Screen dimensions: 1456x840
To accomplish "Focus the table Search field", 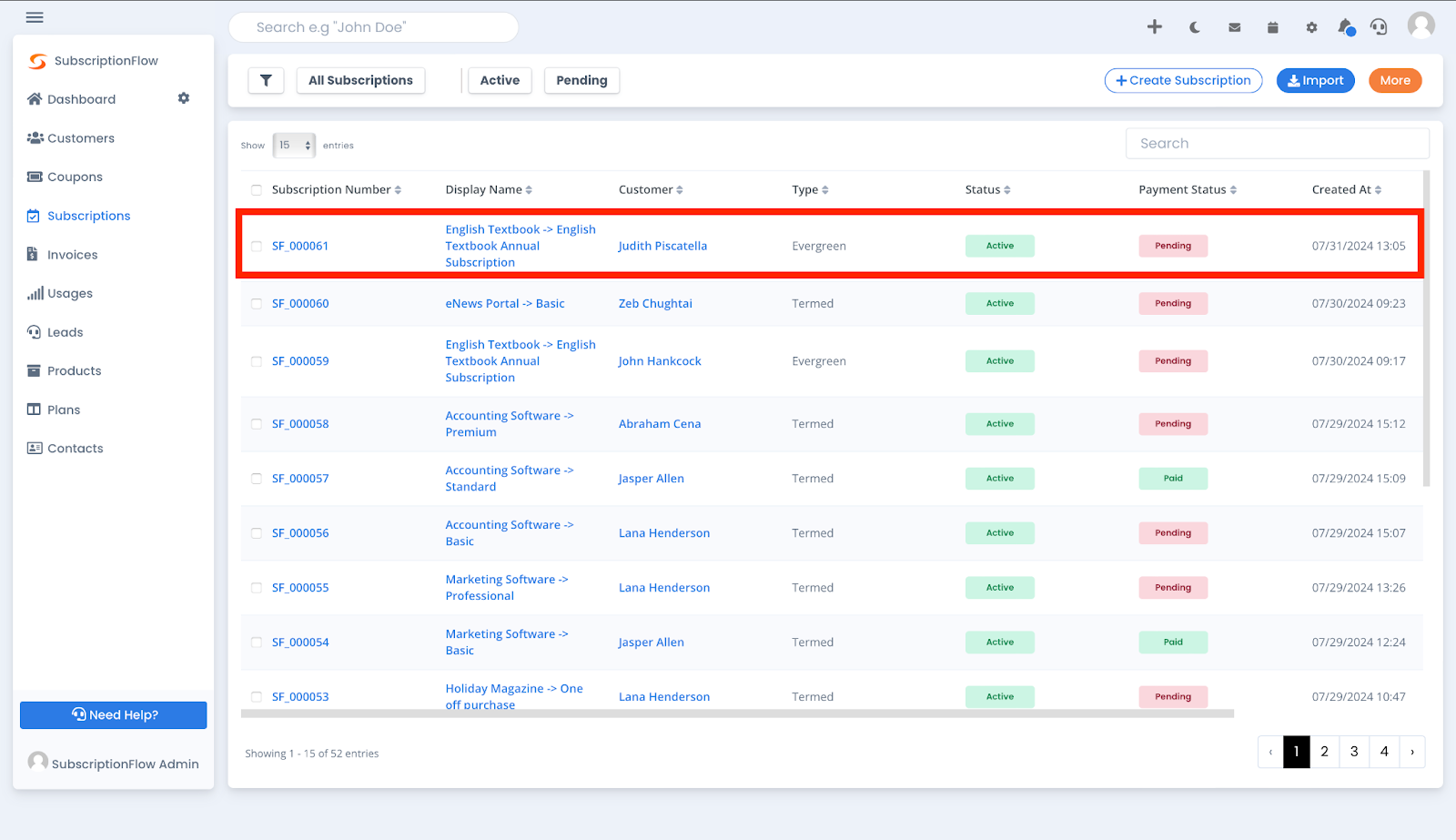I will coord(1278,143).
